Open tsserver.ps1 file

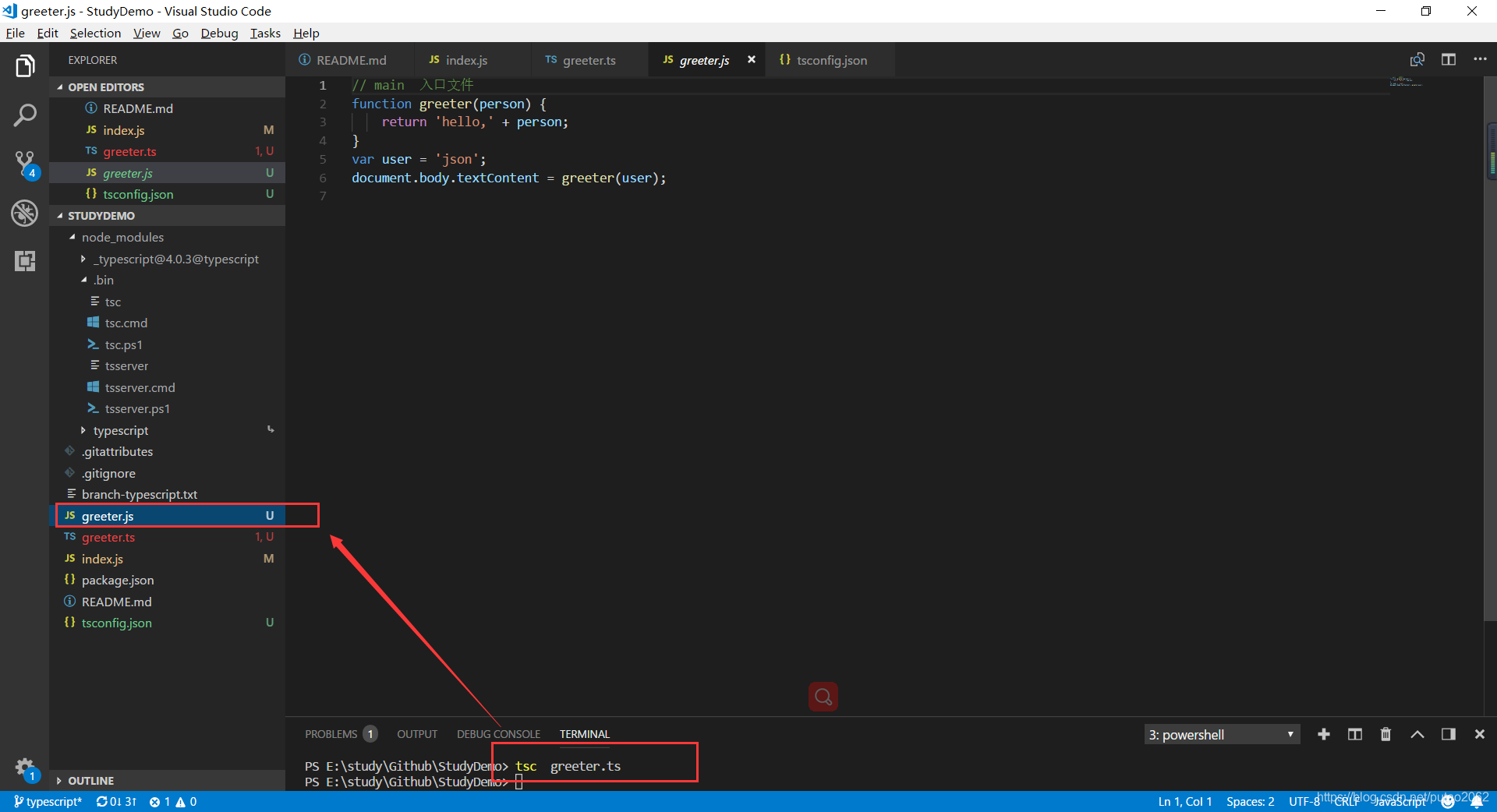click(167, 408)
